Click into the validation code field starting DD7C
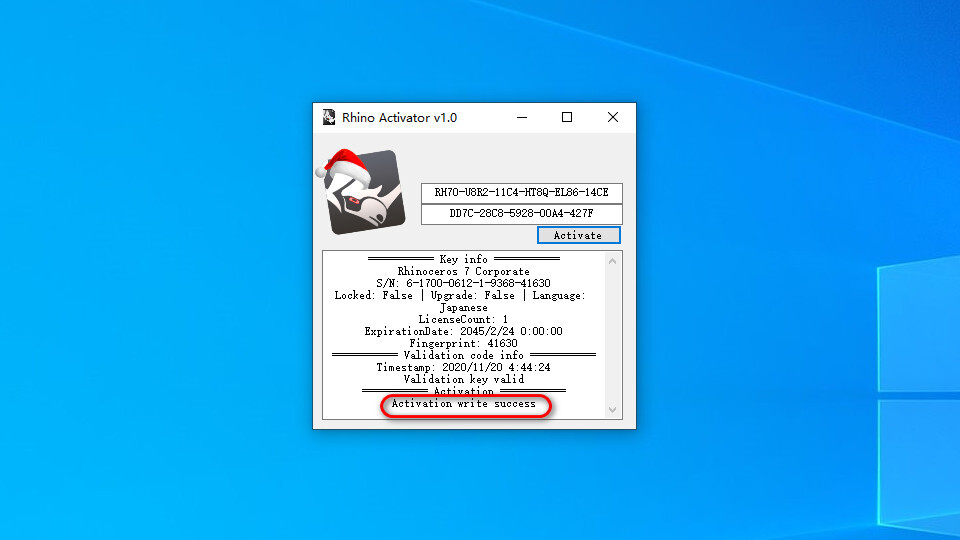 click(521, 214)
